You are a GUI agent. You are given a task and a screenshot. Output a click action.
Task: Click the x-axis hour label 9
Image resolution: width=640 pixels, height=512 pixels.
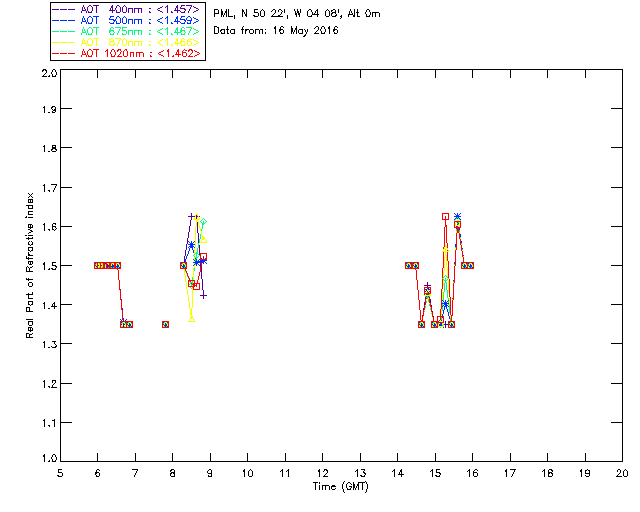210,473
